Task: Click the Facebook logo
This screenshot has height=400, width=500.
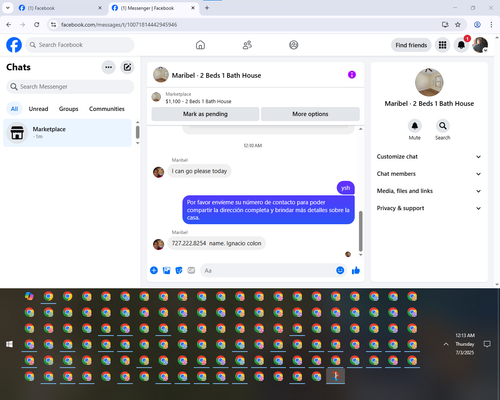Action: pyautogui.click(x=14, y=45)
